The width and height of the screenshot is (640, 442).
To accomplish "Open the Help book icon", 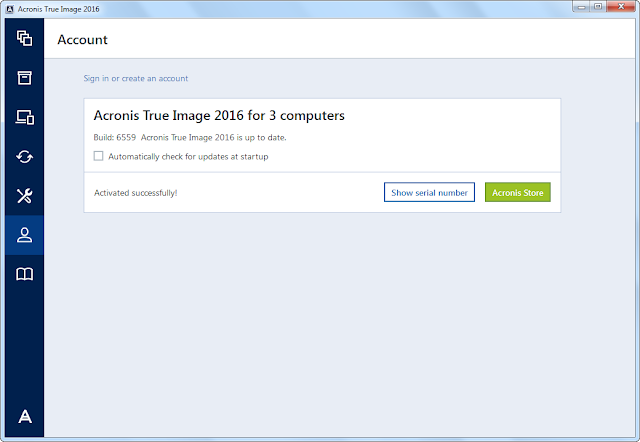I will coord(24,274).
